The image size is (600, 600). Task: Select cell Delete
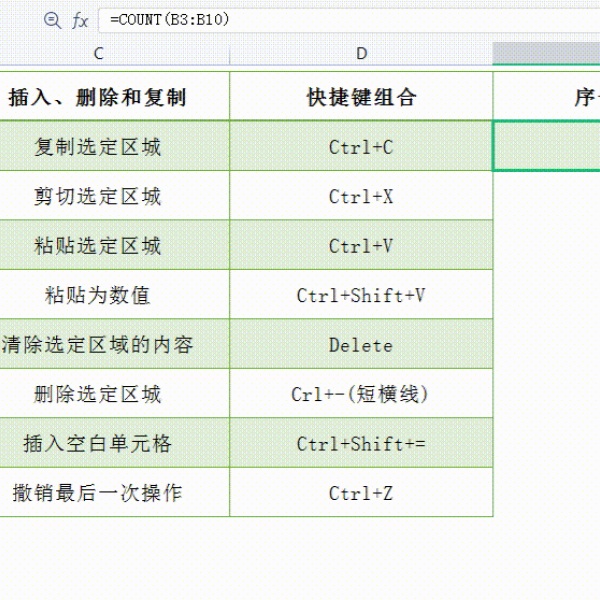point(361,344)
